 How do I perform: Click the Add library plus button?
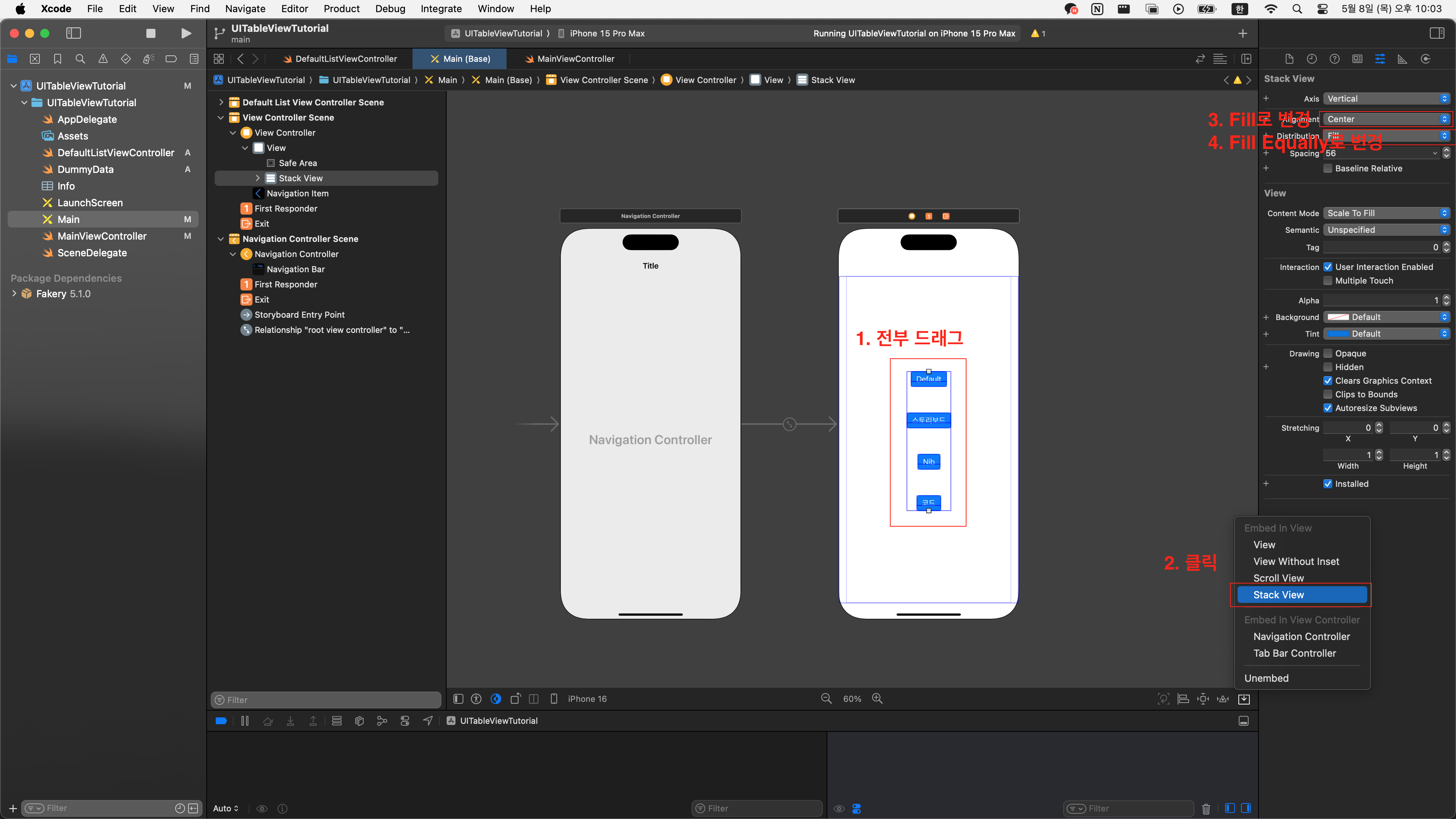(x=1243, y=33)
